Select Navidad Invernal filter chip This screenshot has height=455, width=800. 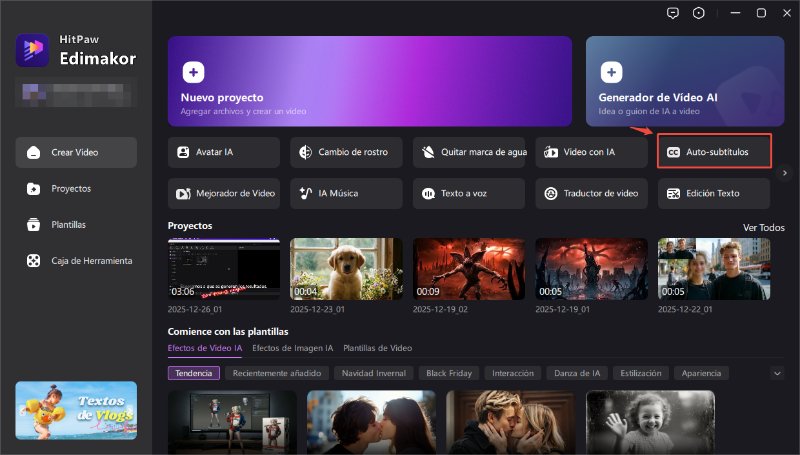click(x=374, y=373)
